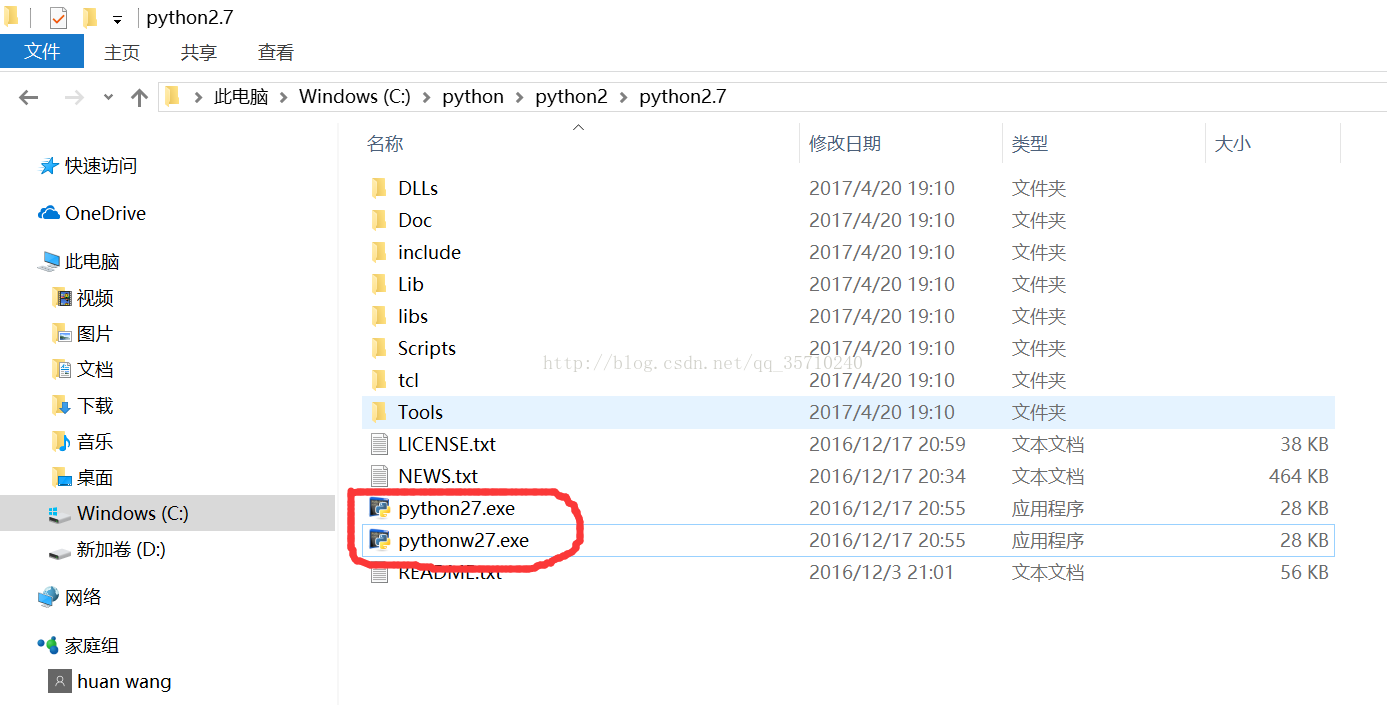The height and width of the screenshot is (705, 1387).
Task: Go back with the left arrow
Action: [29, 97]
